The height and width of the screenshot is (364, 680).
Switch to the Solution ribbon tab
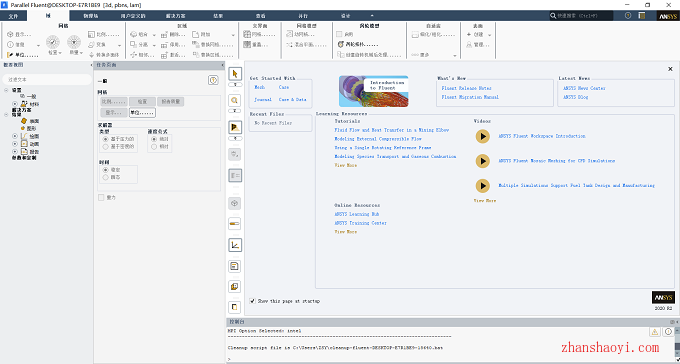pos(176,16)
